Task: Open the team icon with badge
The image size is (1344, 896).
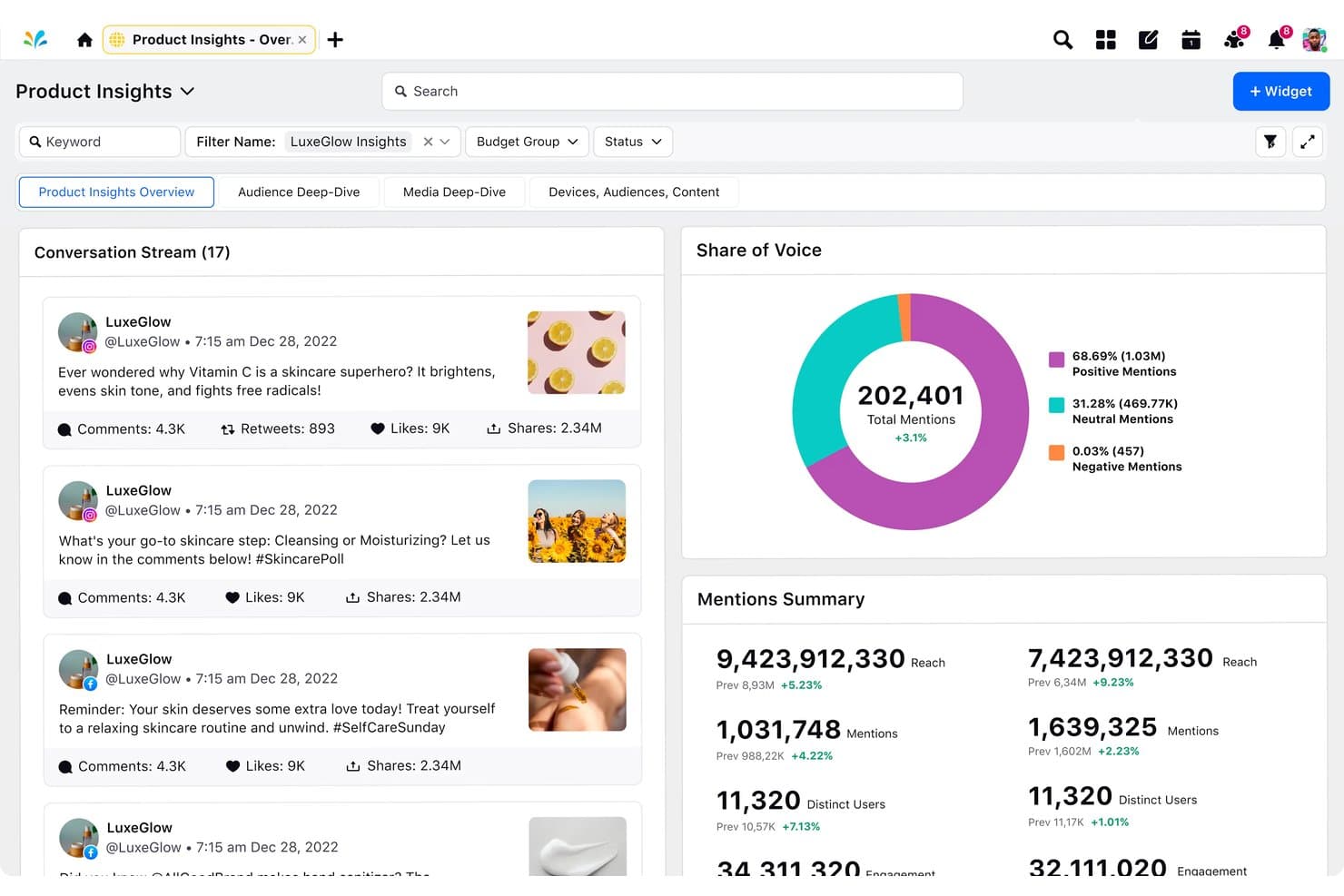Action: (x=1235, y=39)
